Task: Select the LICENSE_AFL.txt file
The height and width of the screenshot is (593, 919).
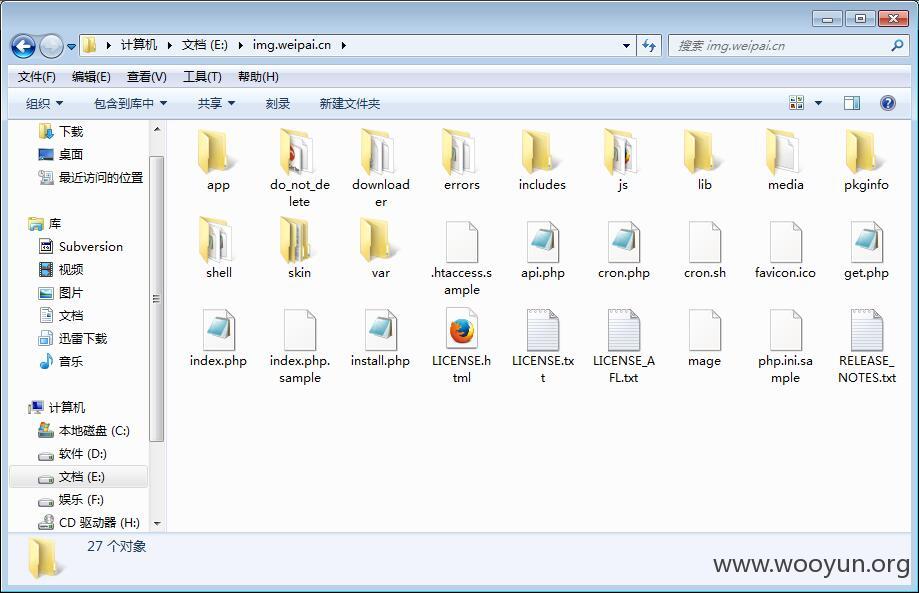Action: (623, 345)
